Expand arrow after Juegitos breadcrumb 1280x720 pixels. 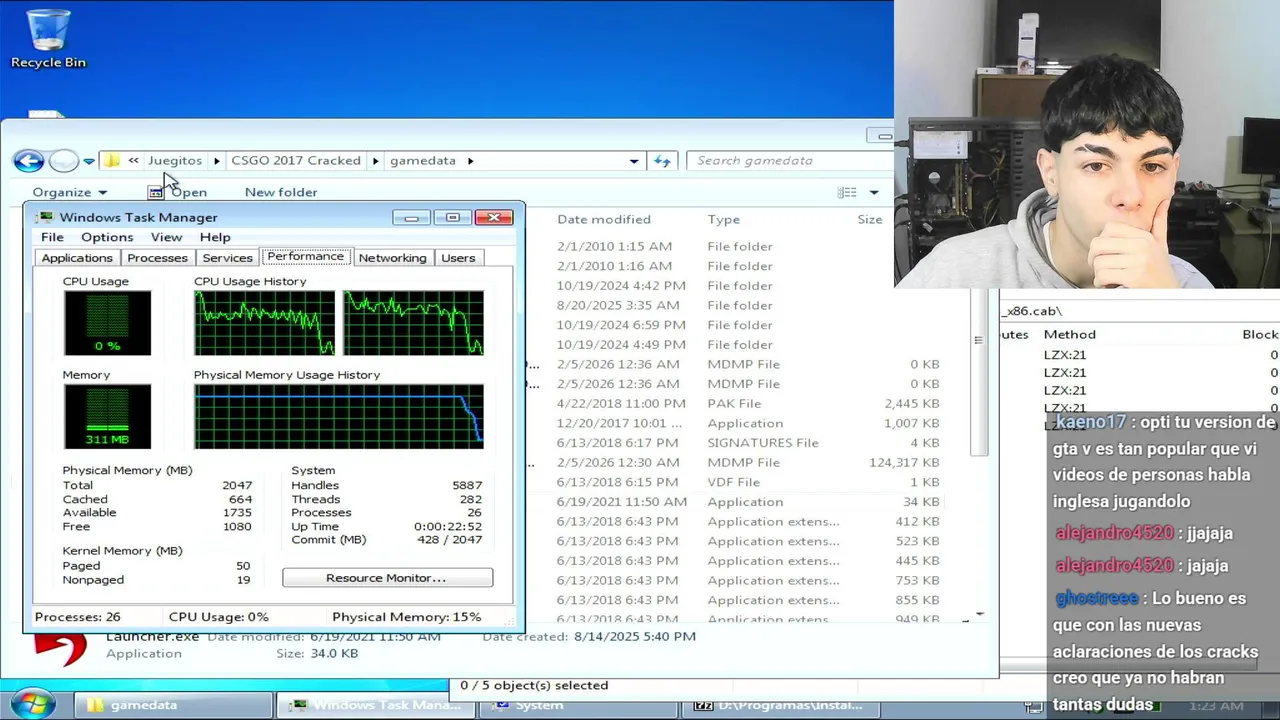coord(216,160)
